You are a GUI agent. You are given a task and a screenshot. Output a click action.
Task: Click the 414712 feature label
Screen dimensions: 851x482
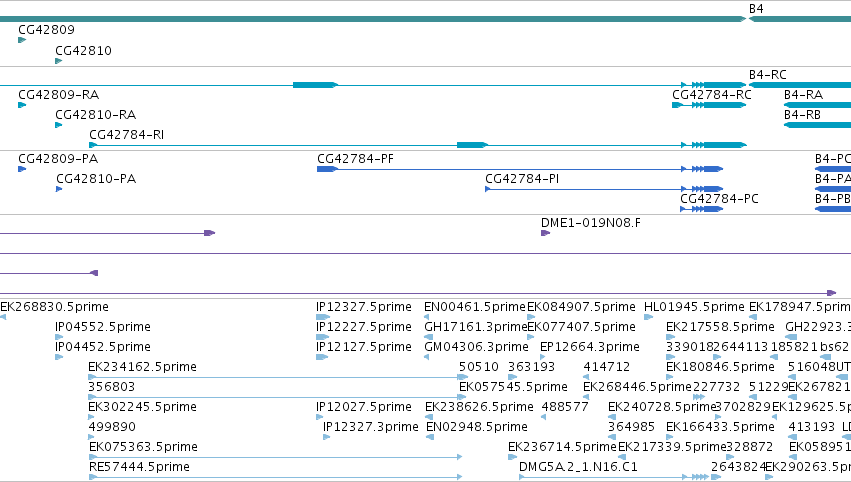(606, 367)
